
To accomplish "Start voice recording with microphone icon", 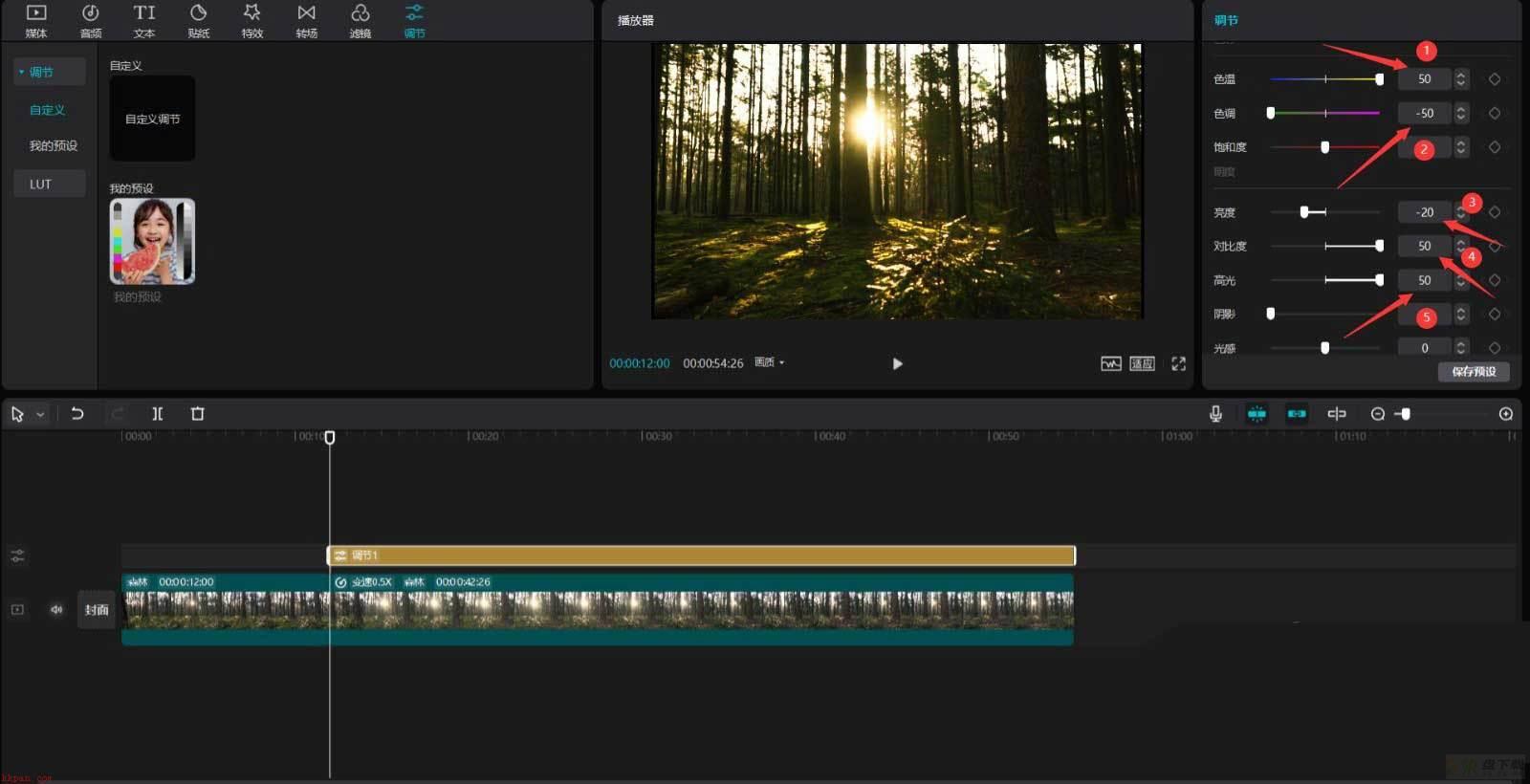I will coord(1215,414).
